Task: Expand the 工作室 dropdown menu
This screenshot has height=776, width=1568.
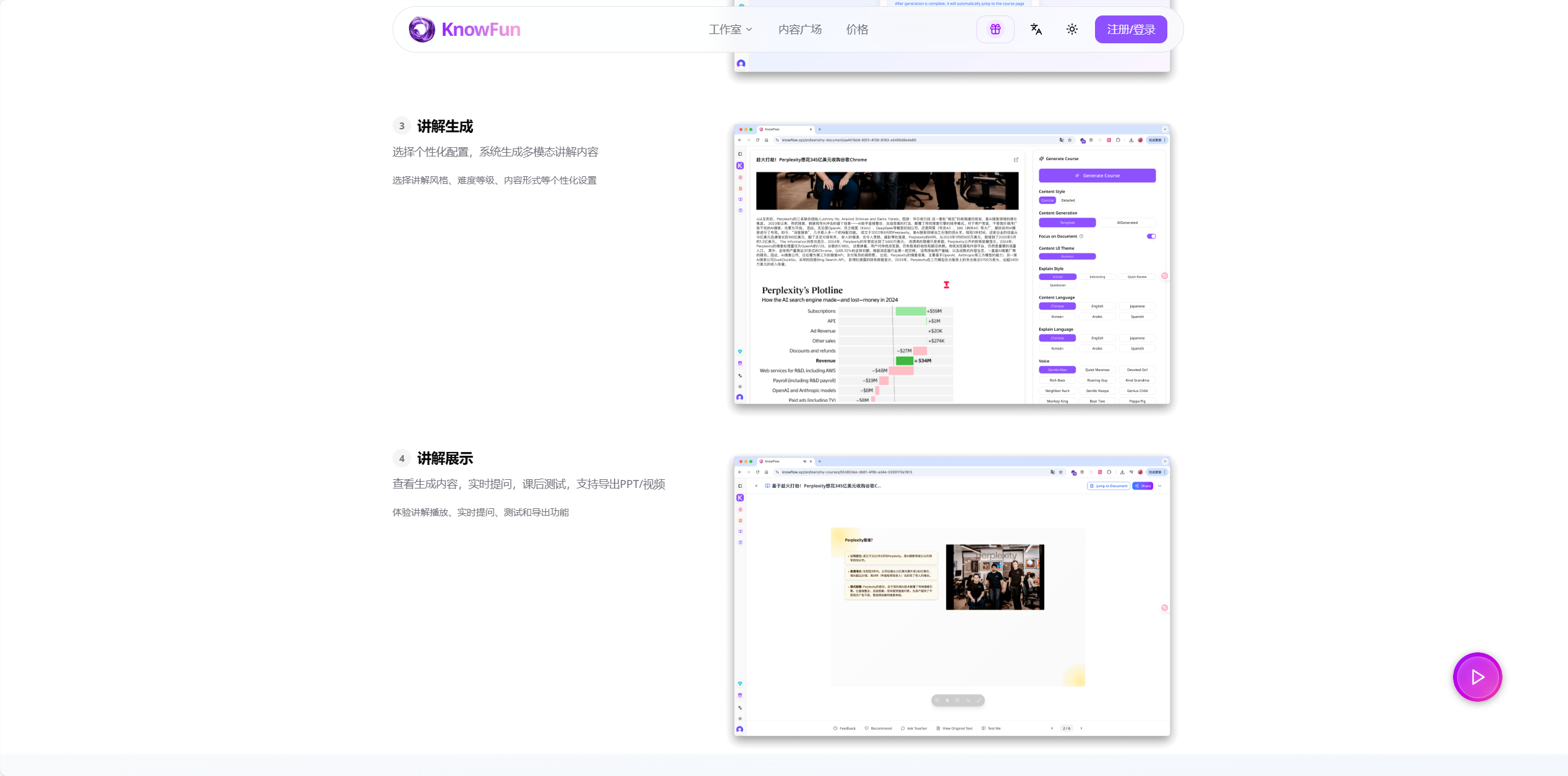Action: 730,29
